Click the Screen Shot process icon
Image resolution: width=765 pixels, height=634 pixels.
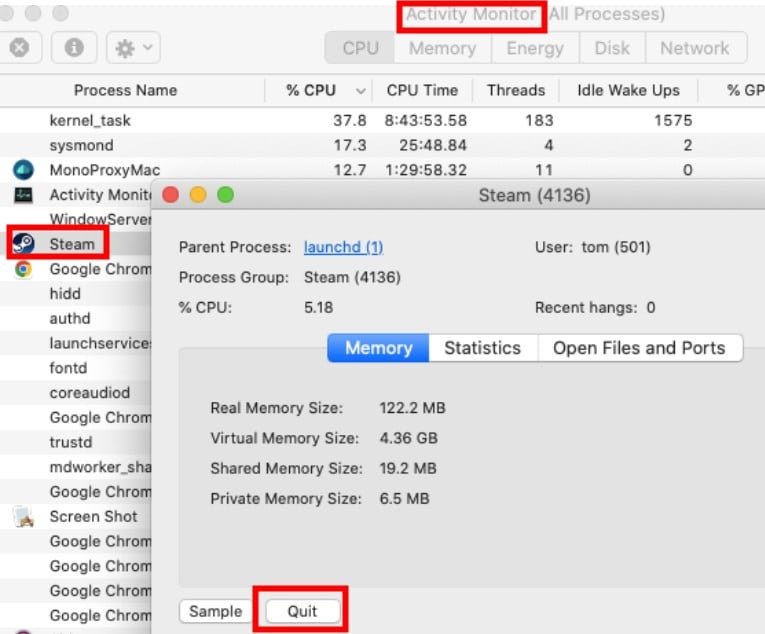click(23, 516)
